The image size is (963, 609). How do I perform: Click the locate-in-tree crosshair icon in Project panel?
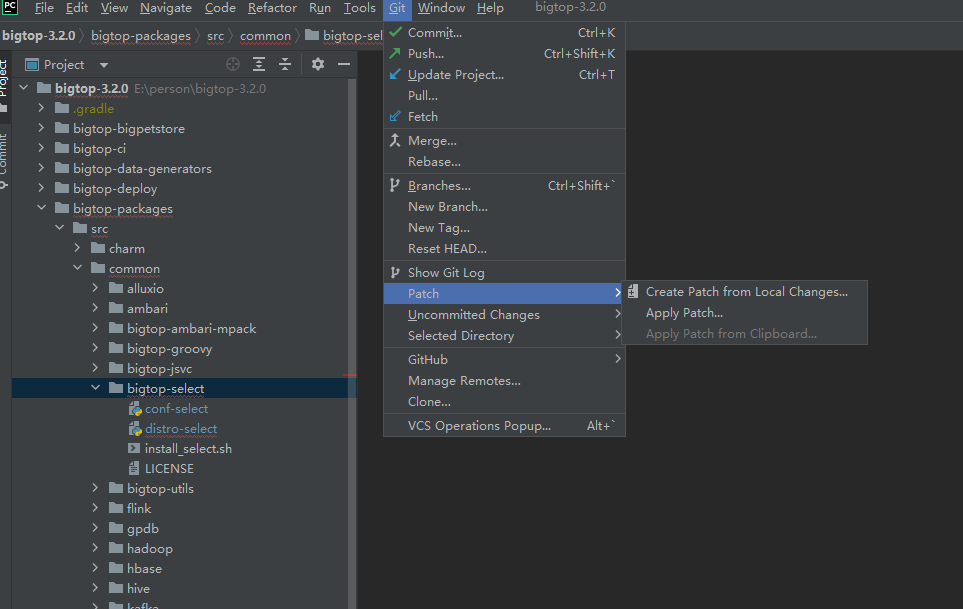pos(233,64)
